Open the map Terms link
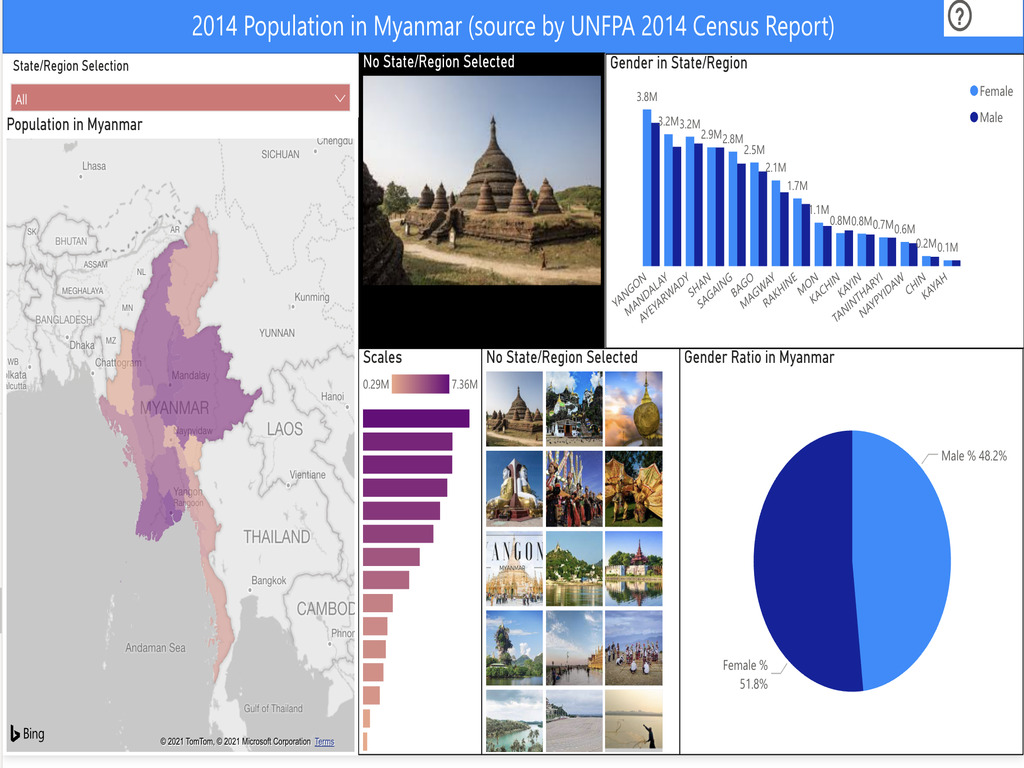 (324, 742)
